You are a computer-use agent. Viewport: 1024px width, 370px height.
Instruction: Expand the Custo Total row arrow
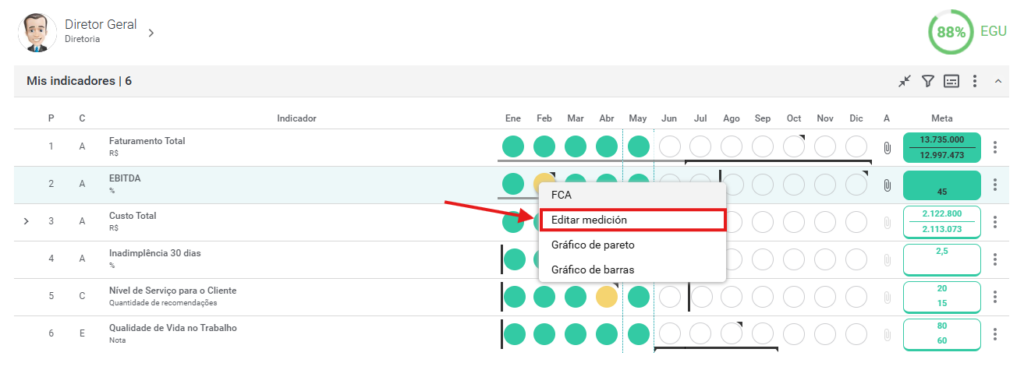tap(26, 222)
